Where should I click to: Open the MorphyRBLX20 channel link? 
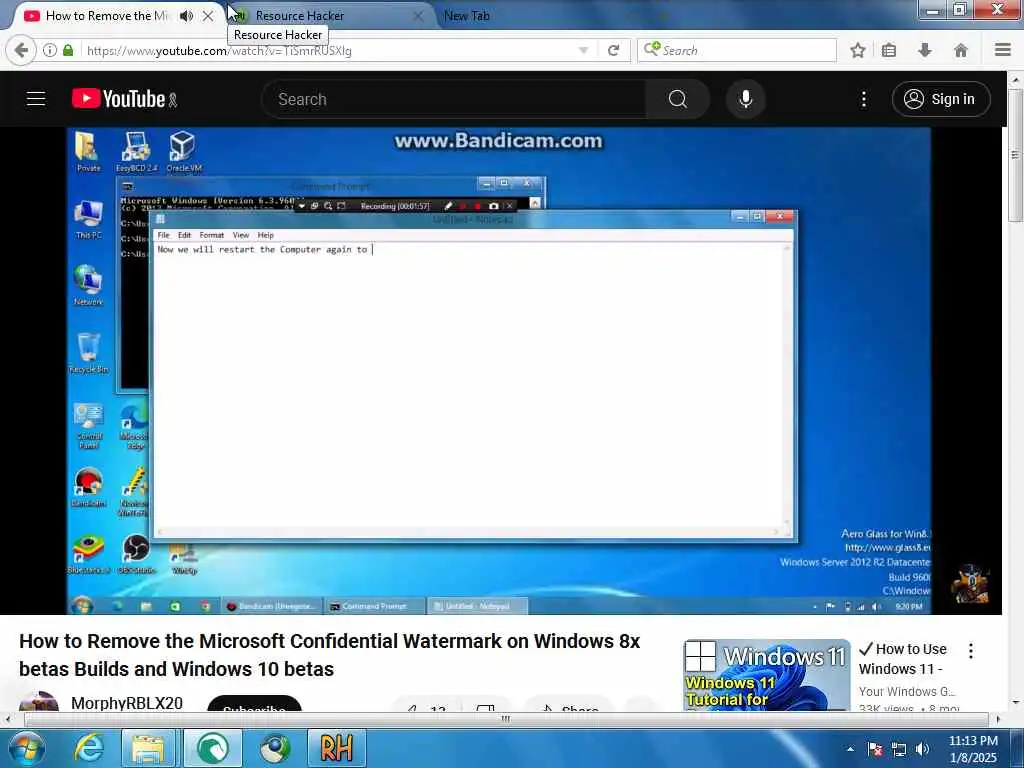pyautogui.click(x=127, y=703)
